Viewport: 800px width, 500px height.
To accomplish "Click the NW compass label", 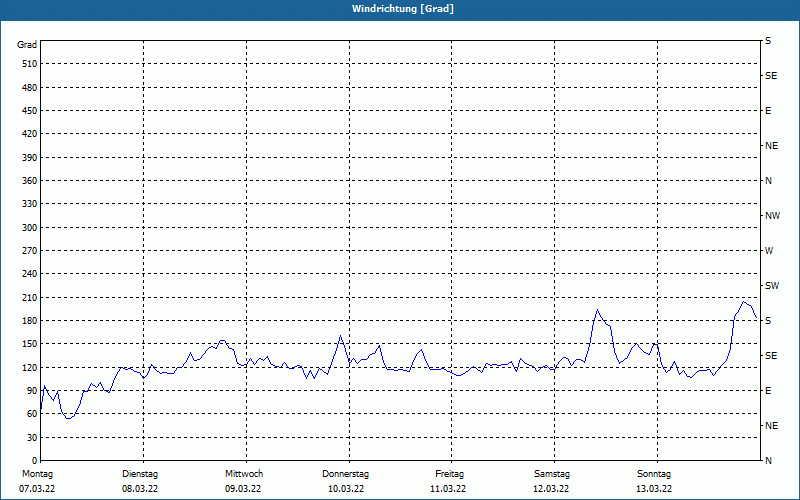I will click(x=772, y=216).
